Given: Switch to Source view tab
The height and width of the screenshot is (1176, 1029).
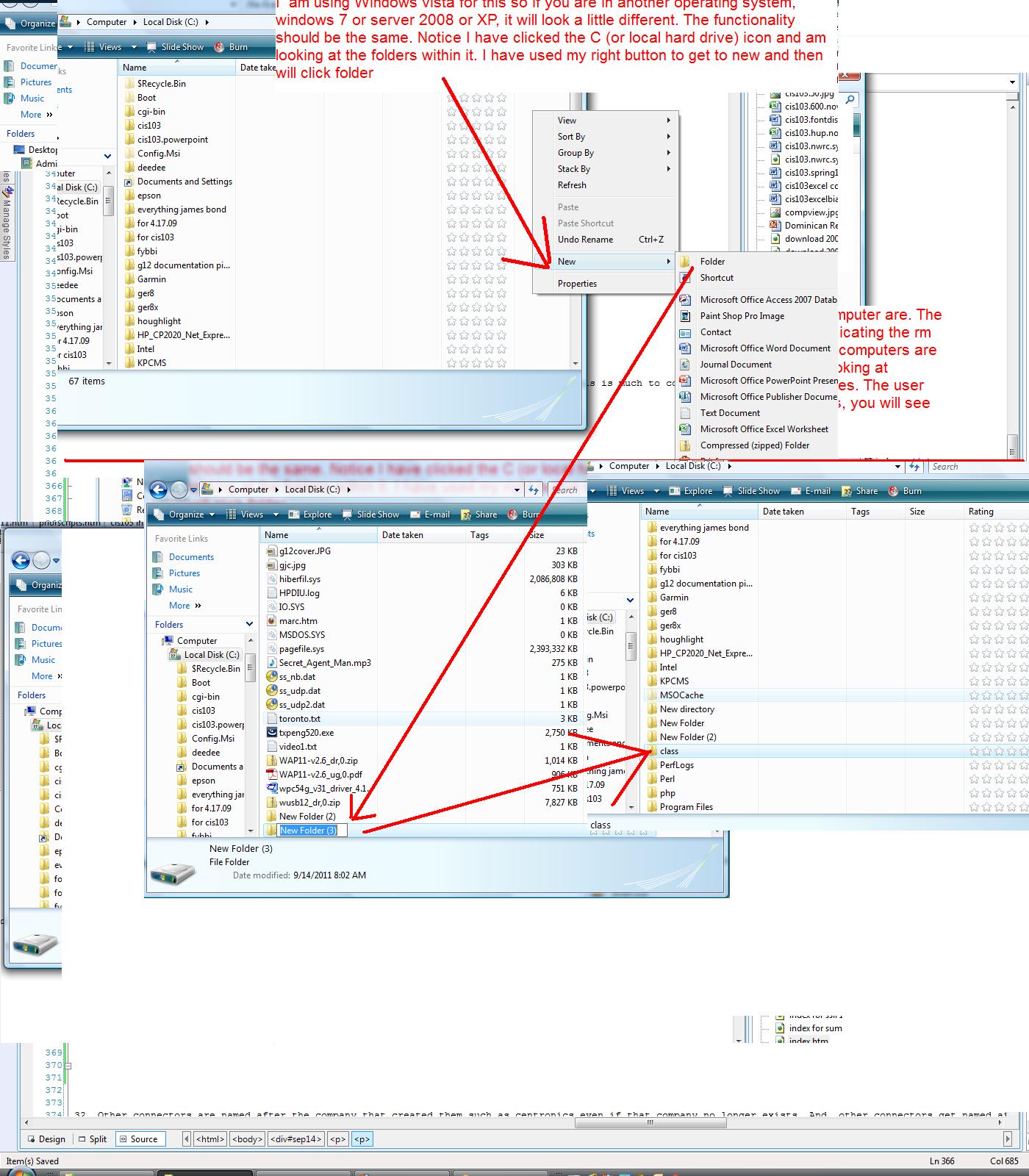Looking at the screenshot, I should tap(139, 1139).
